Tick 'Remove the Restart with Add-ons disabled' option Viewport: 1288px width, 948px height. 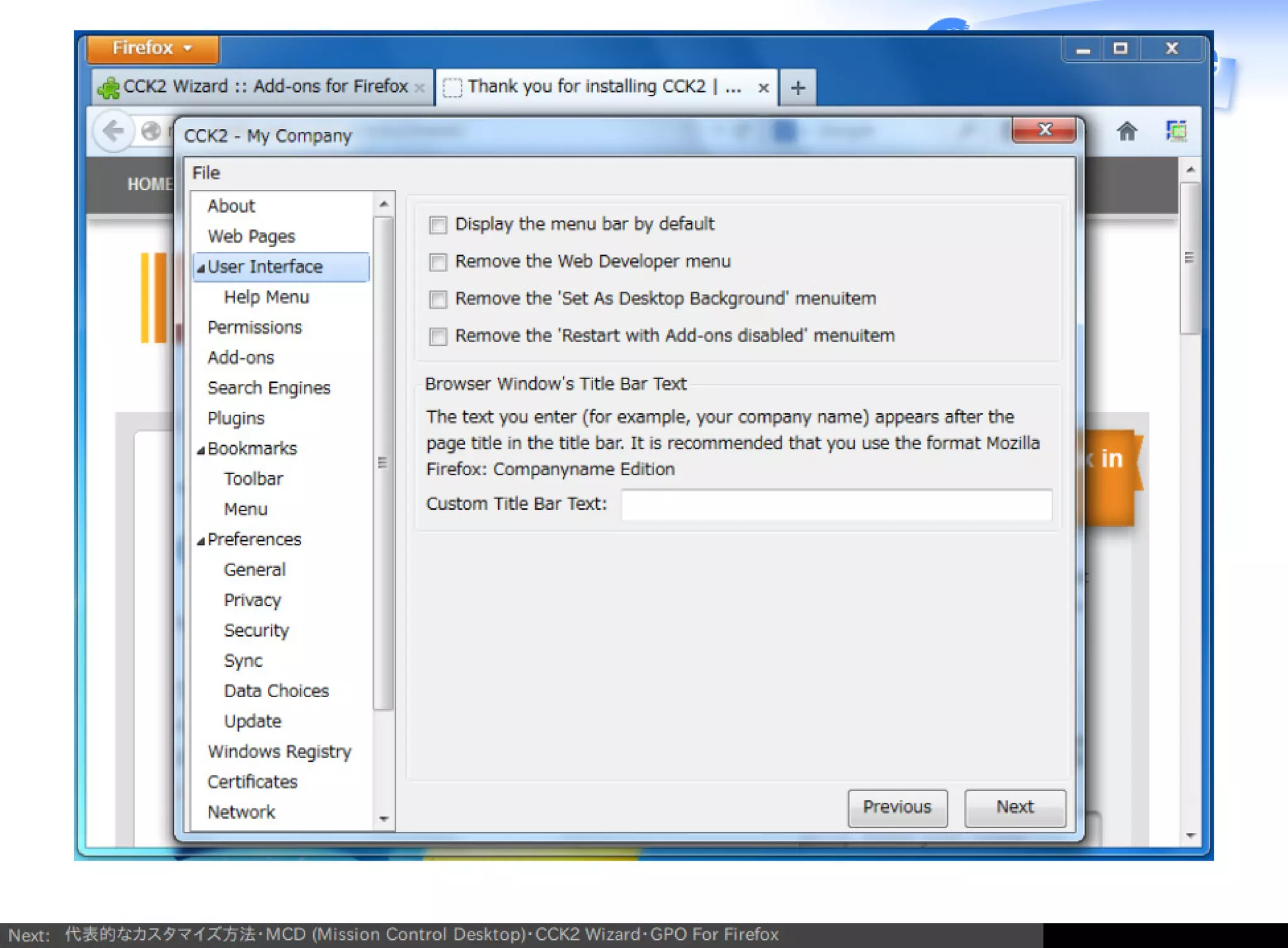point(438,336)
